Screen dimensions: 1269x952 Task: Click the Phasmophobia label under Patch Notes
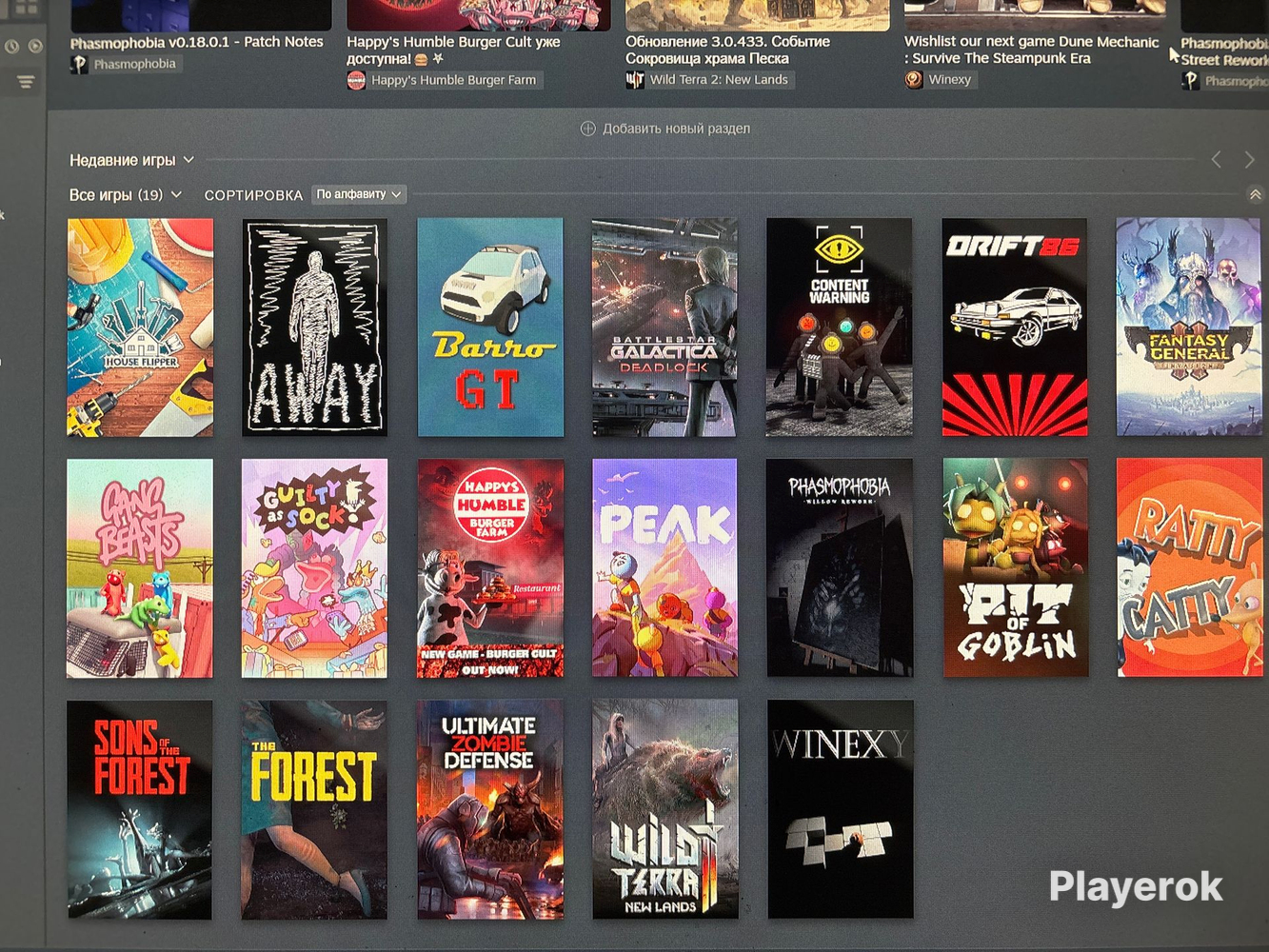coord(134,64)
